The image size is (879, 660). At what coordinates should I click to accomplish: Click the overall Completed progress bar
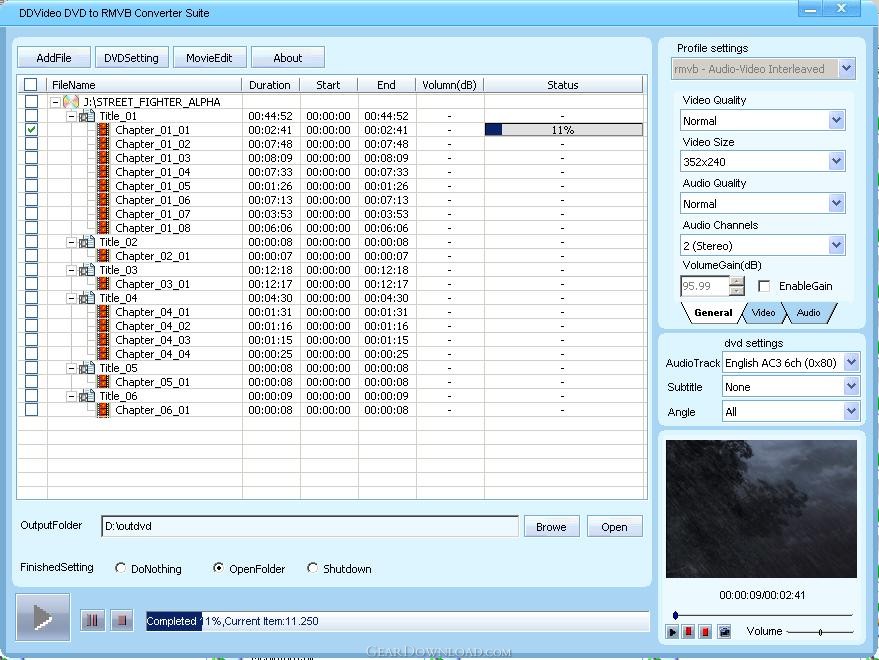397,621
